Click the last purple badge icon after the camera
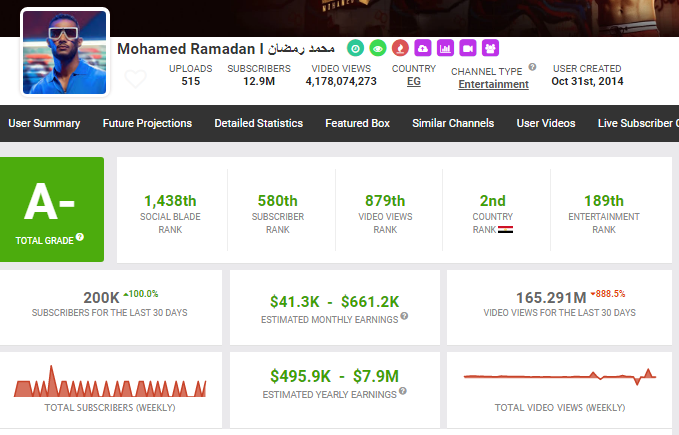 coord(490,48)
